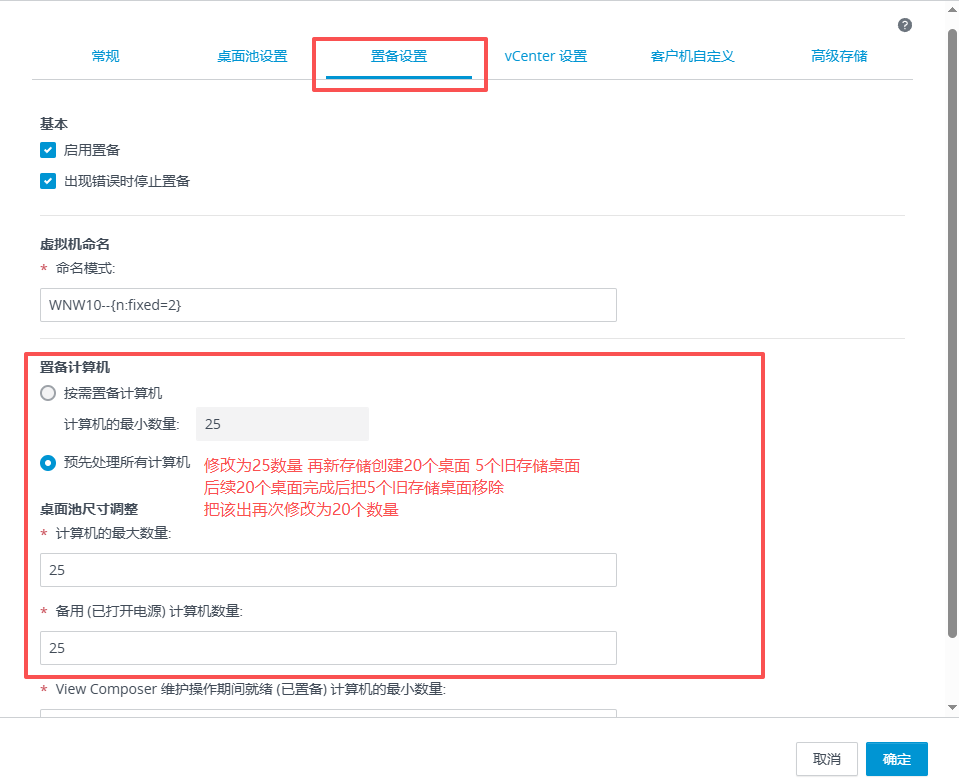Go to the vCenter 设置 tab

point(545,56)
